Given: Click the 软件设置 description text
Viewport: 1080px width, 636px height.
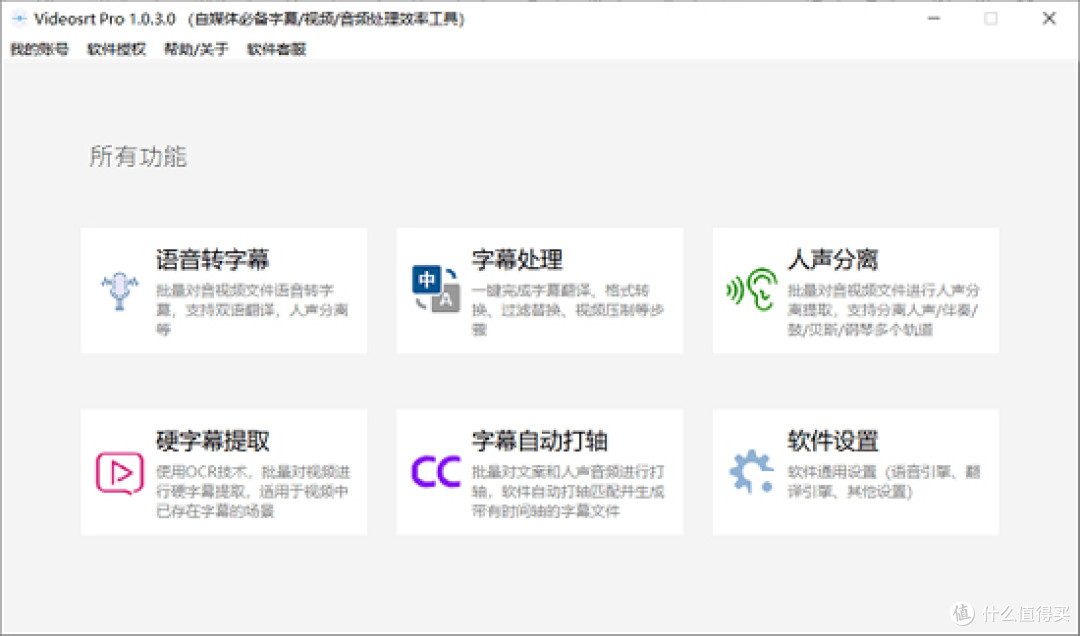Looking at the screenshot, I should click(x=884, y=482).
